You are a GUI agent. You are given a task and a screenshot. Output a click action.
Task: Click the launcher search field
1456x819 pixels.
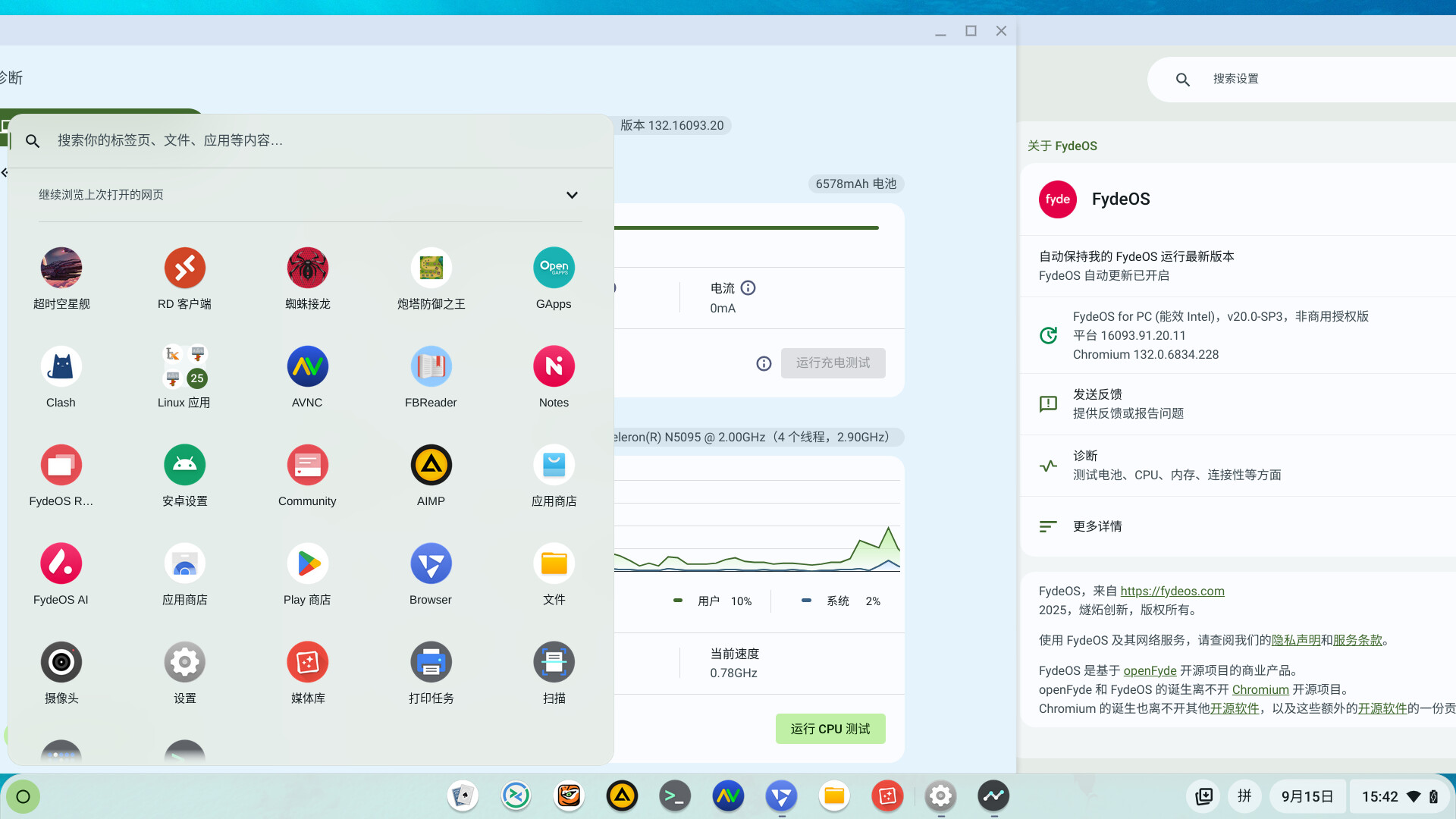click(311, 141)
